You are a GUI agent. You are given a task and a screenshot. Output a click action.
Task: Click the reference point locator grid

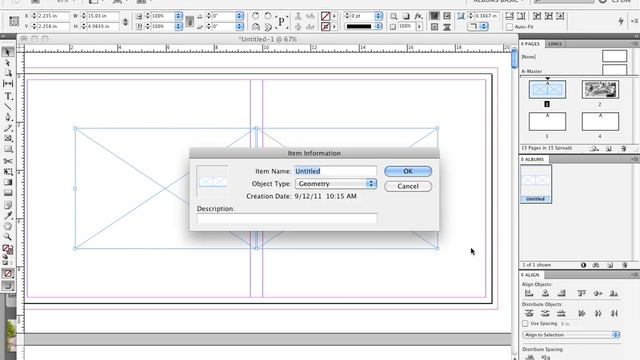14,21
